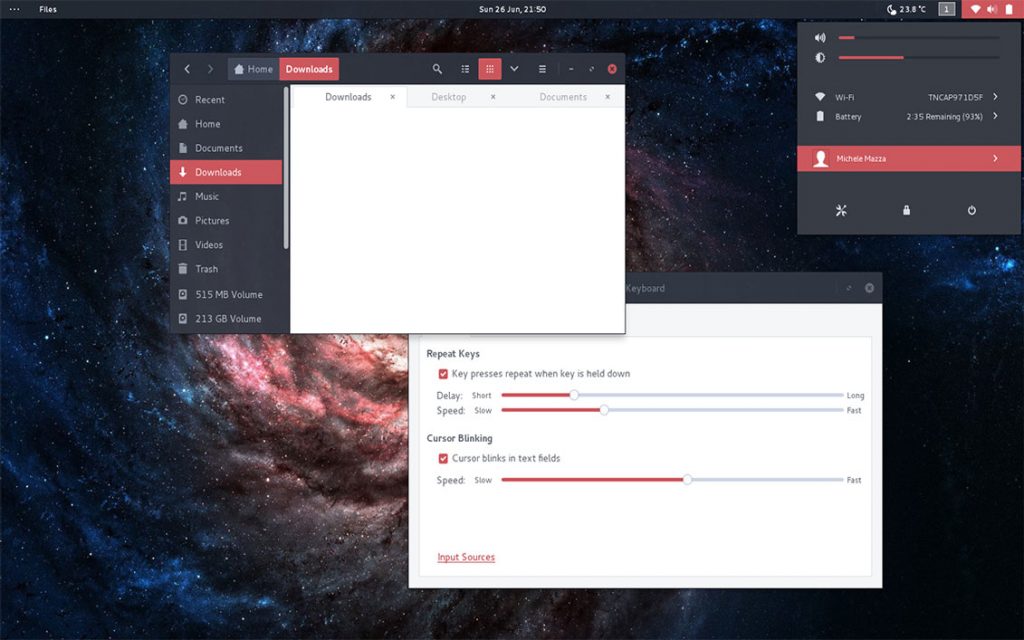Image resolution: width=1024 pixels, height=640 pixels.
Task: Click Home in the path bar
Action: [253, 69]
